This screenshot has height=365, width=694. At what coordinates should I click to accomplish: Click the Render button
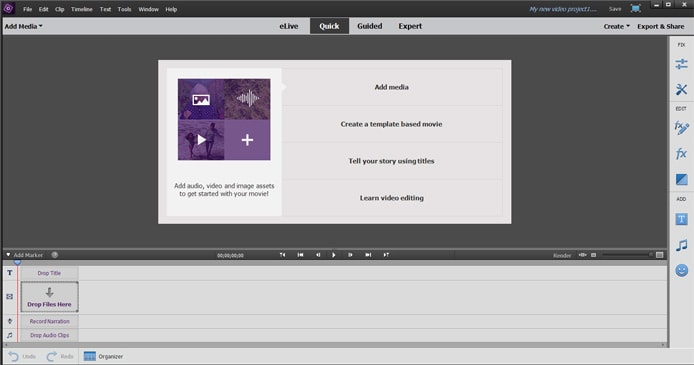click(562, 255)
